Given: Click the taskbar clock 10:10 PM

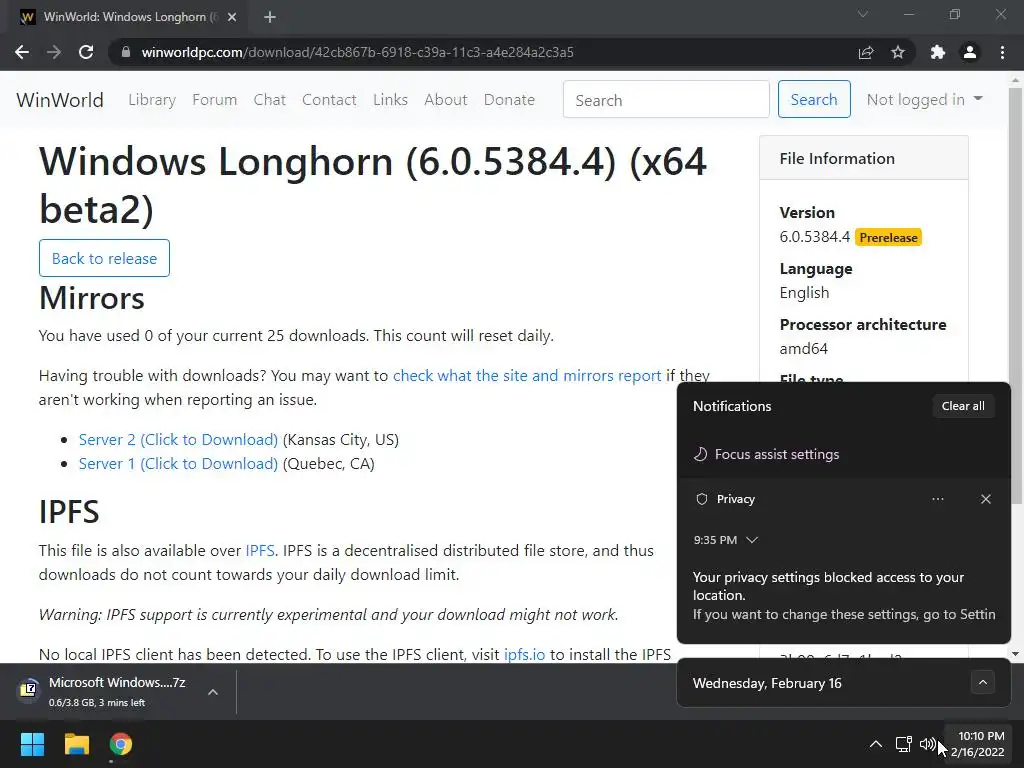Looking at the screenshot, I should click(x=977, y=744).
